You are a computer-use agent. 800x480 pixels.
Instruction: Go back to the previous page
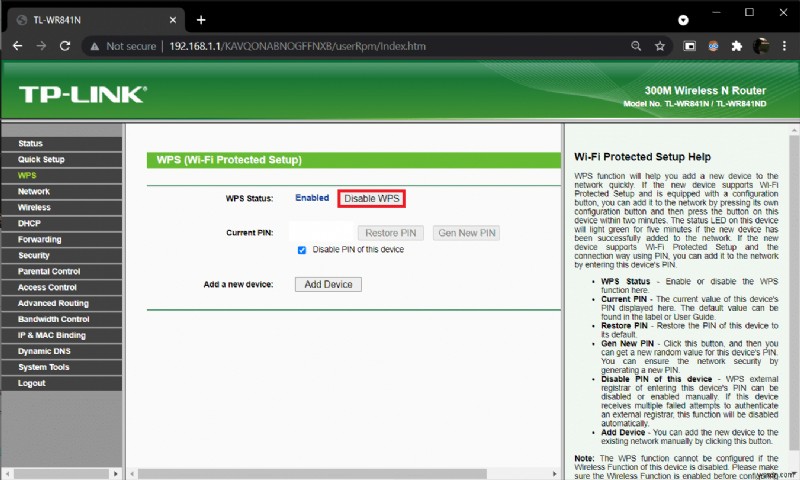coord(17,46)
